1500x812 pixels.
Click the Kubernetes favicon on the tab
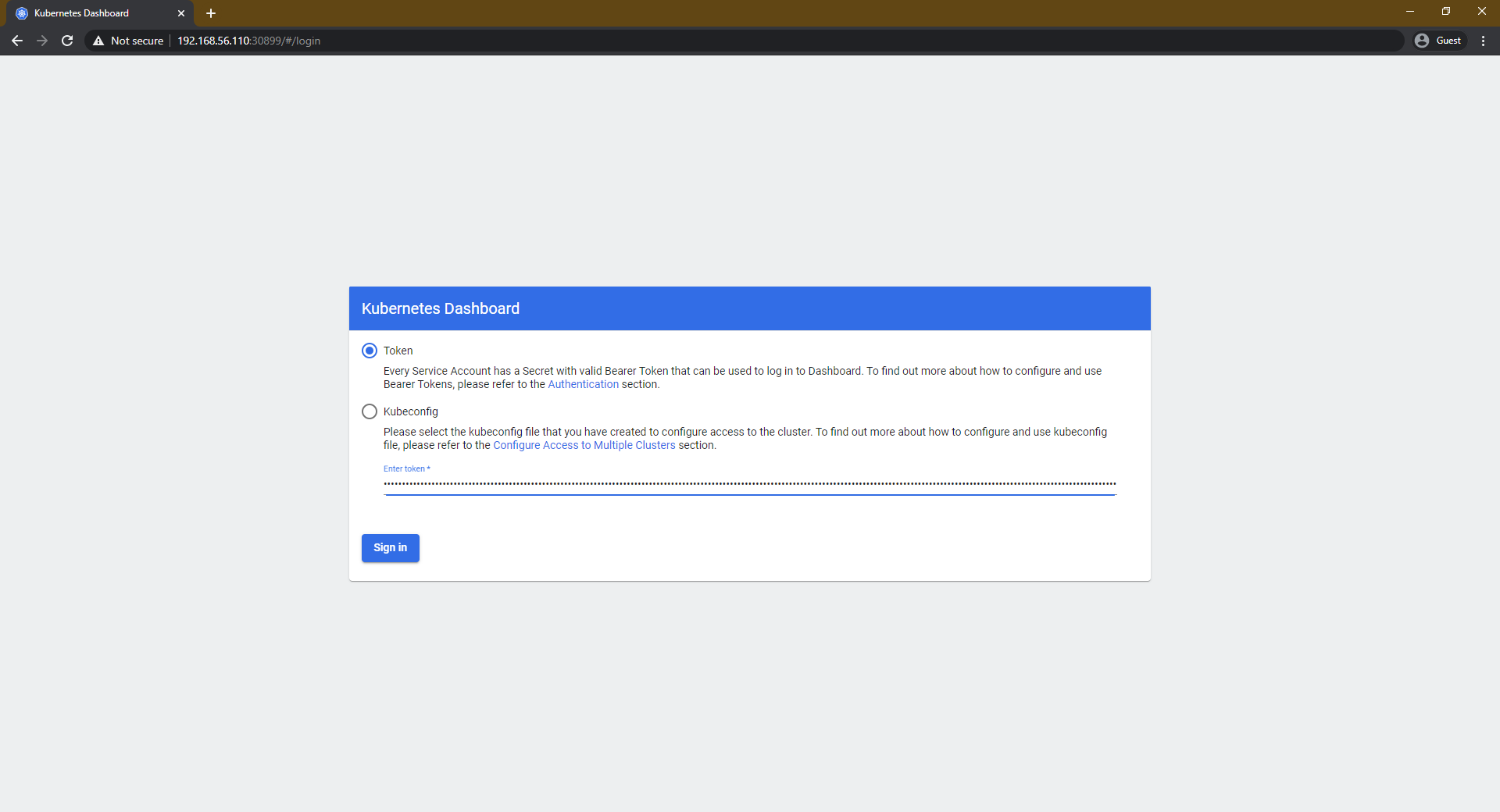[x=22, y=13]
